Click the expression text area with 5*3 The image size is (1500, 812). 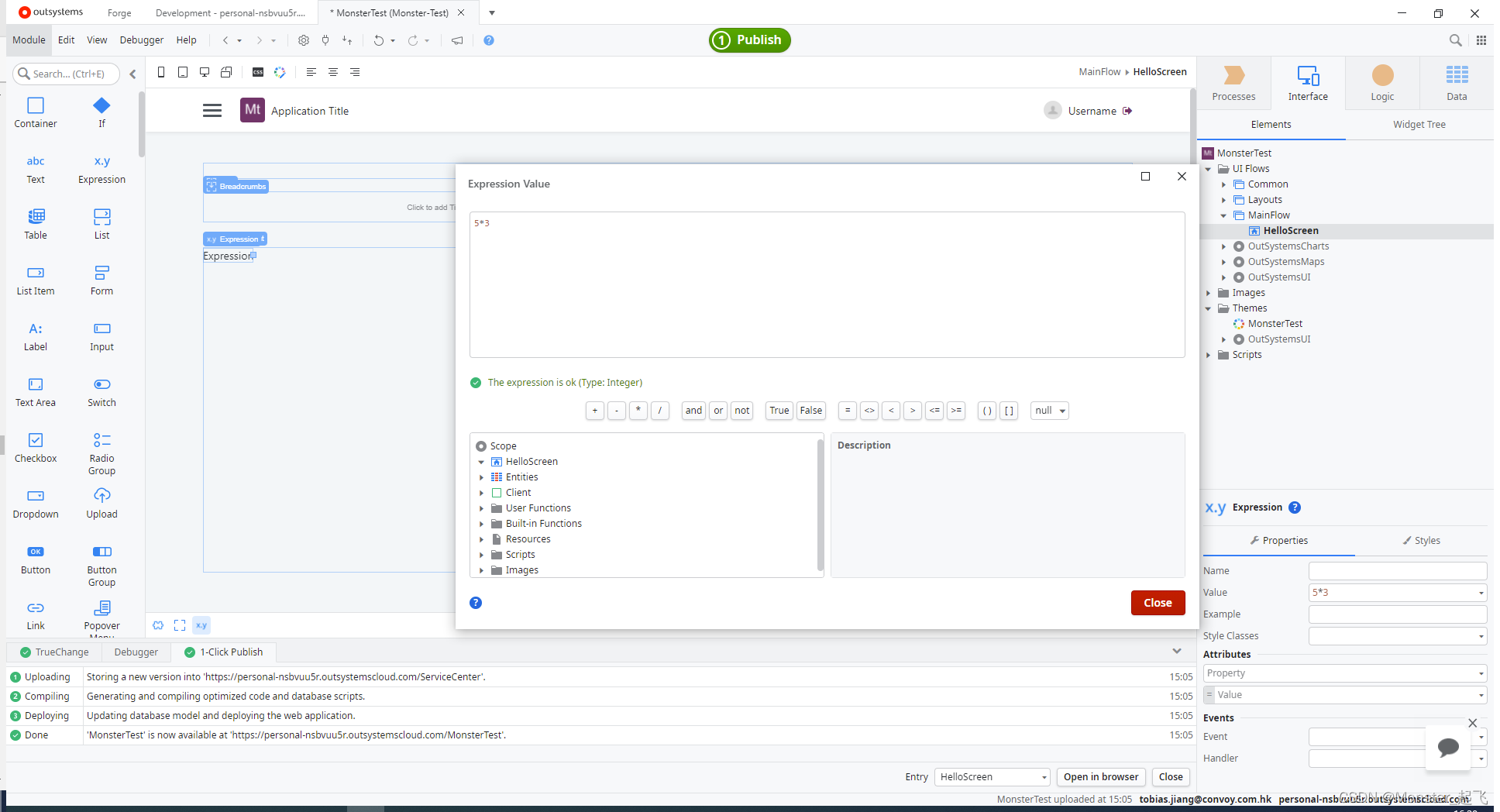click(827, 284)
